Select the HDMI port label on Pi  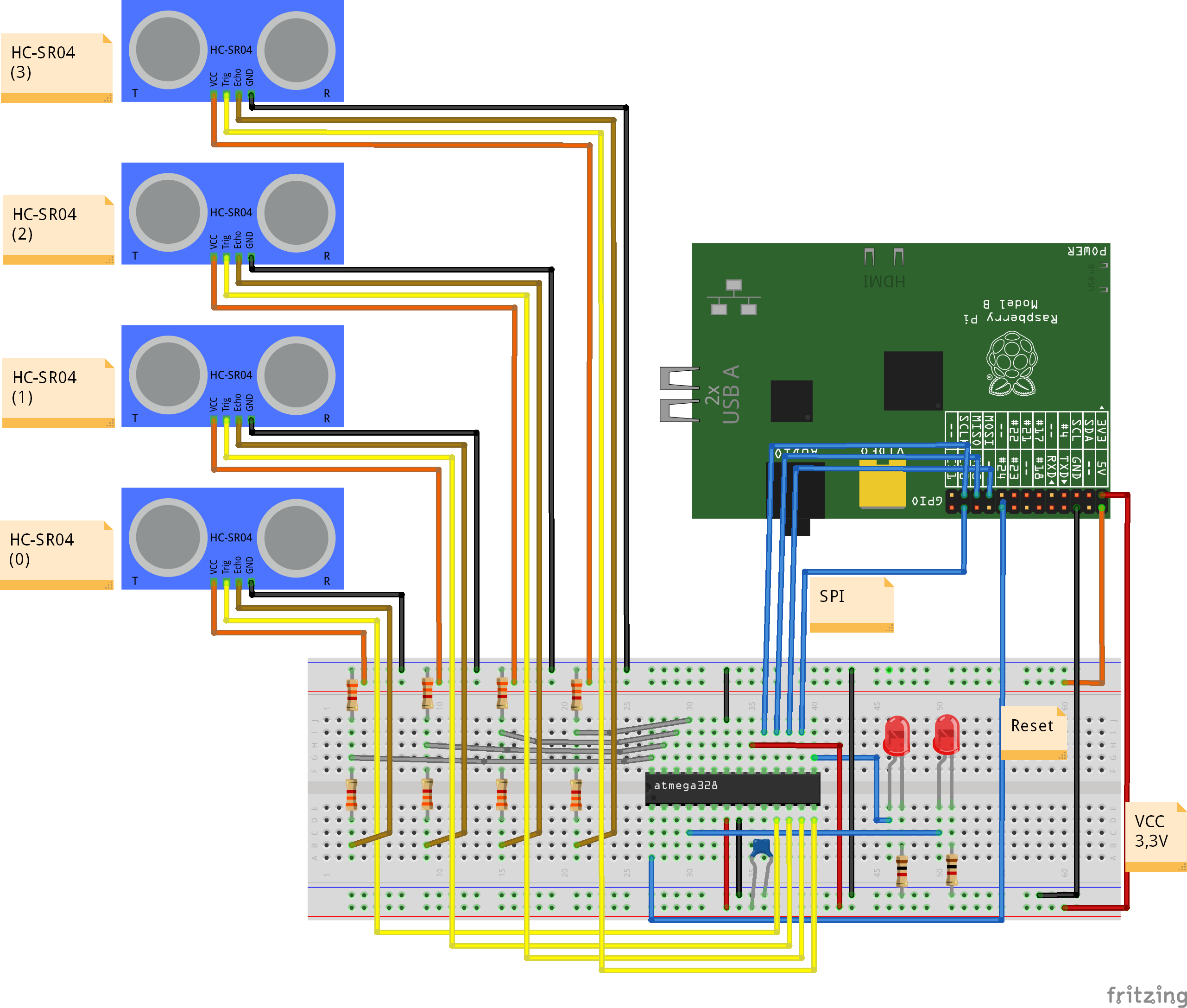click(x=884, y=281)
